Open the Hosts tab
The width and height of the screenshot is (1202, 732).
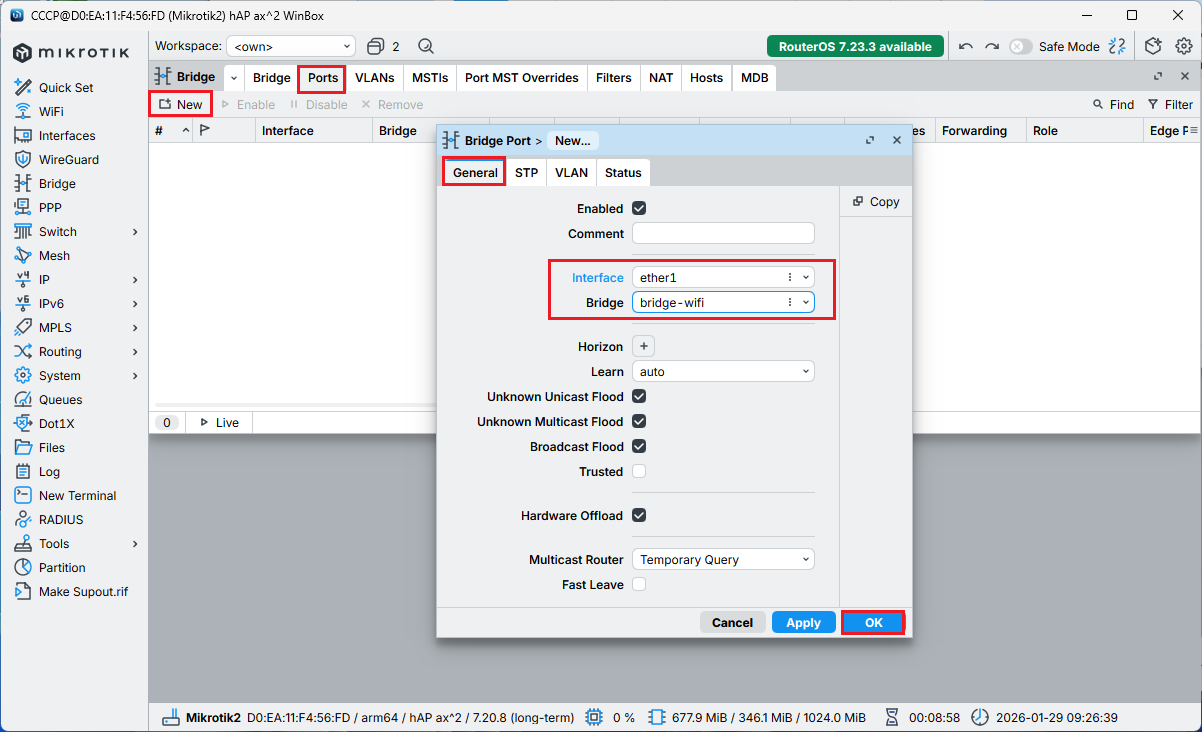[706, 78]
